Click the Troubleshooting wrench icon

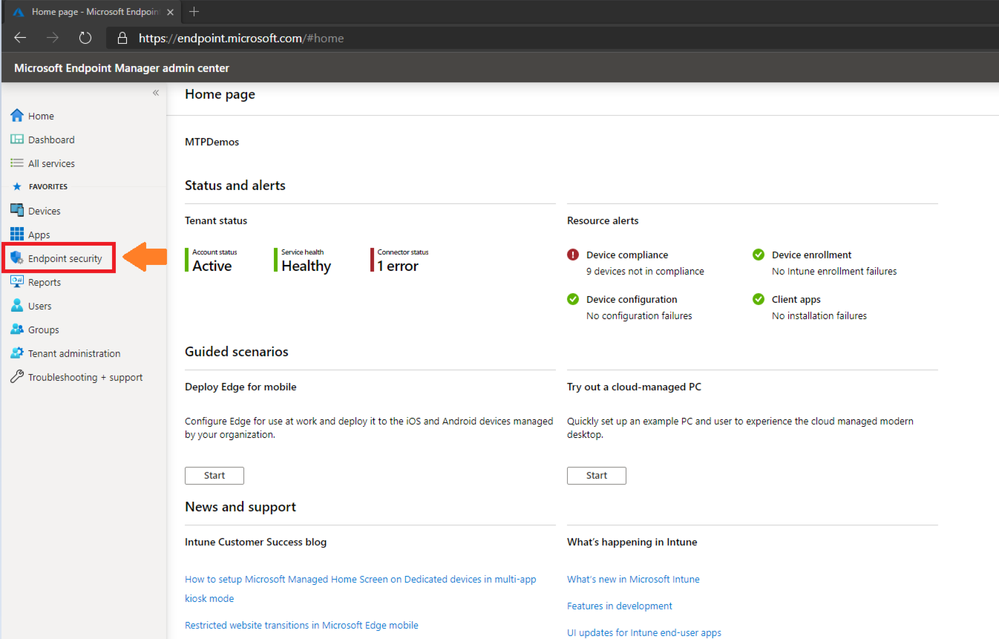click(x=17, y=377)
